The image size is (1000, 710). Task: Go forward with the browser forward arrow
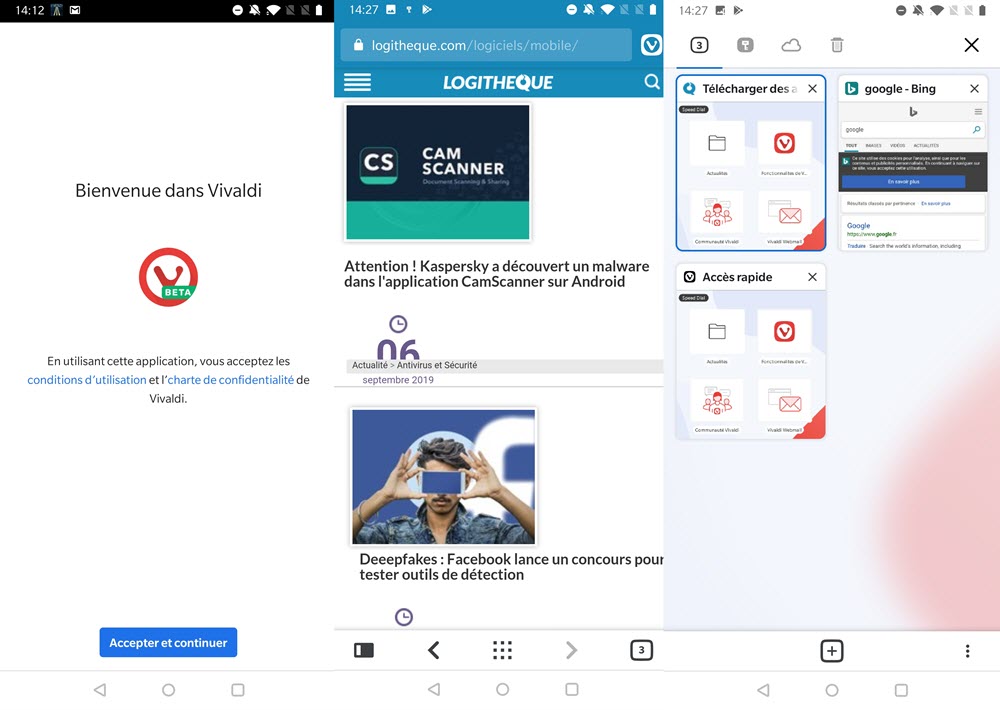(x=571, y=650)
